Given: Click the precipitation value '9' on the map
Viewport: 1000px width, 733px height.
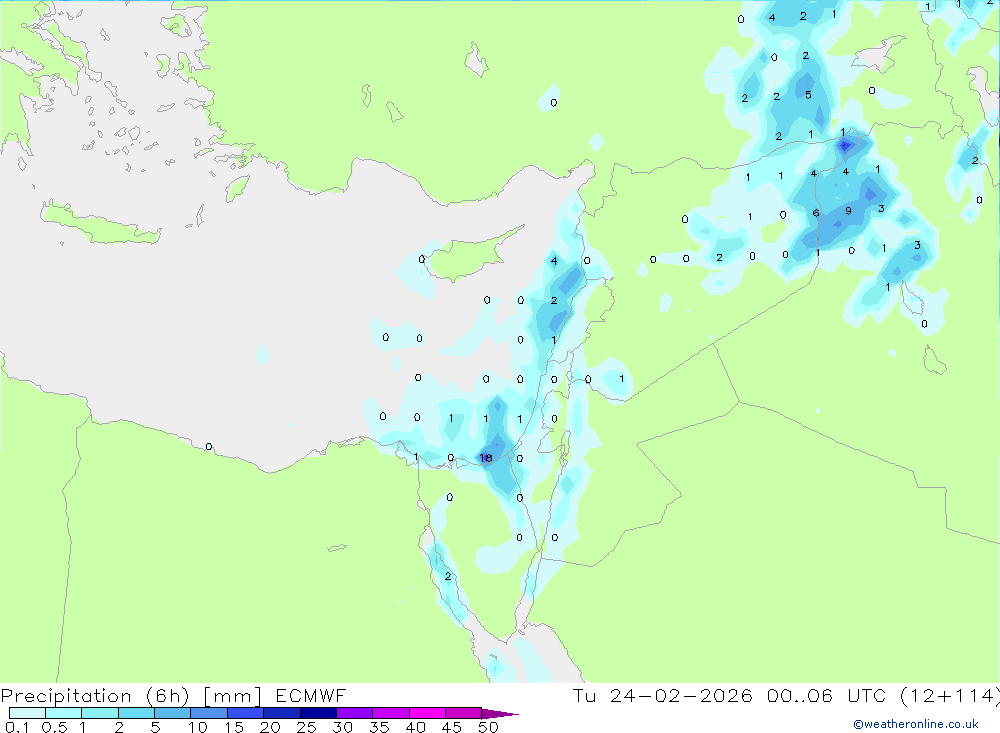Looking at the screenshot, I should [848, 211].
